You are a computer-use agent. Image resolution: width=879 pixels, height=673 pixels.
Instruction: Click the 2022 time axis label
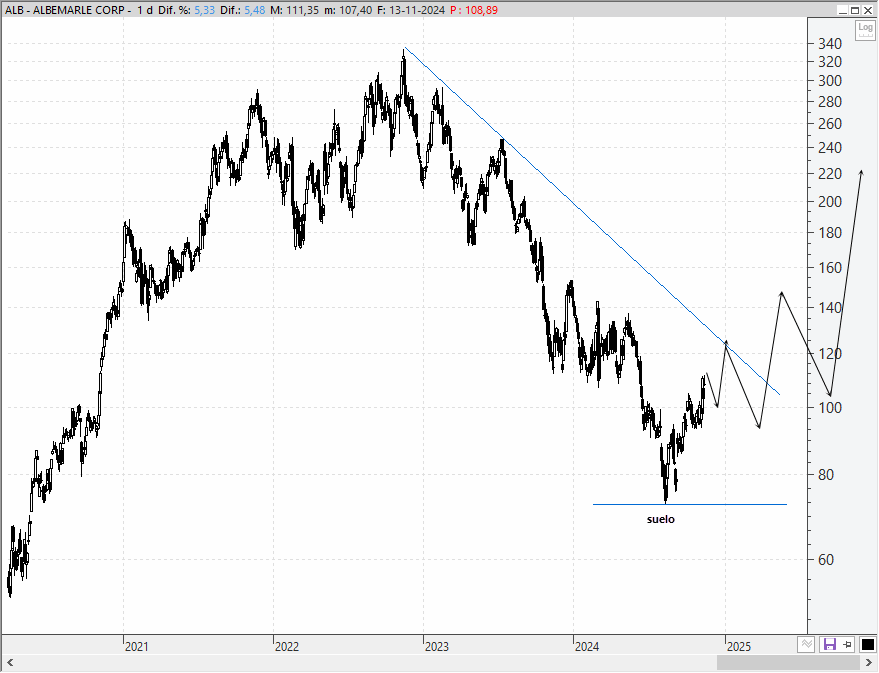tap(287, 647)
